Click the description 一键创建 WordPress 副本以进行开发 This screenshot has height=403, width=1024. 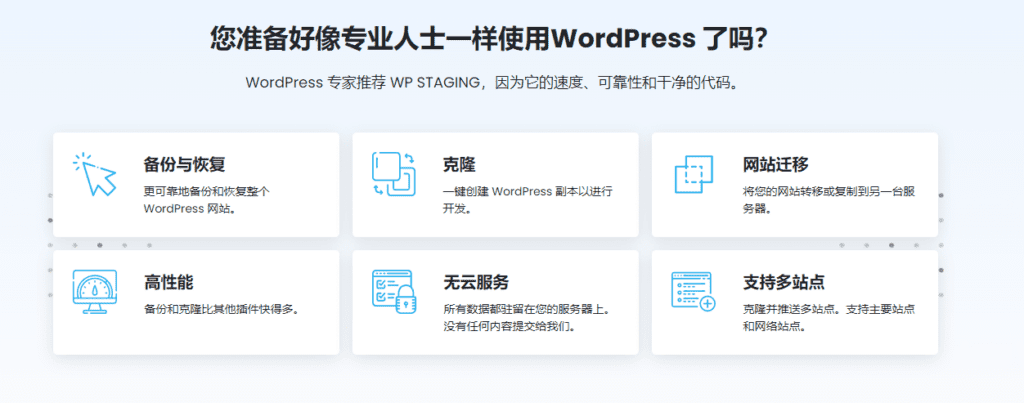[528, 201]
